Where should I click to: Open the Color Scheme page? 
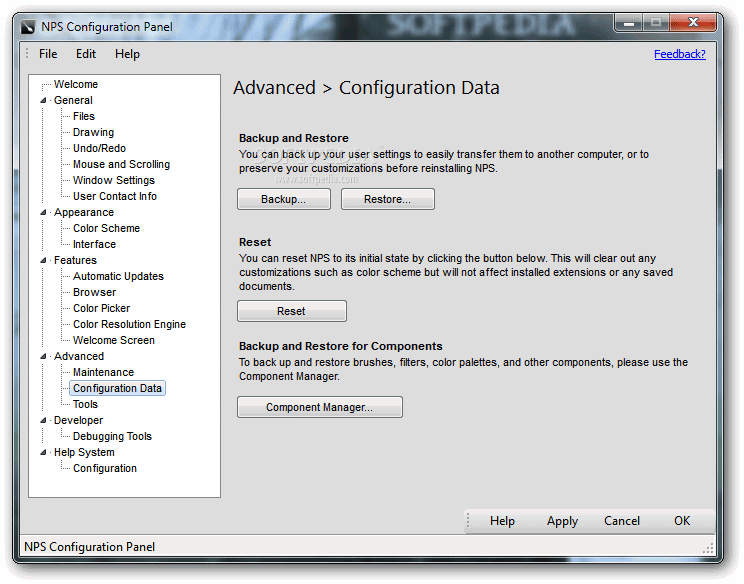[106, 228]
